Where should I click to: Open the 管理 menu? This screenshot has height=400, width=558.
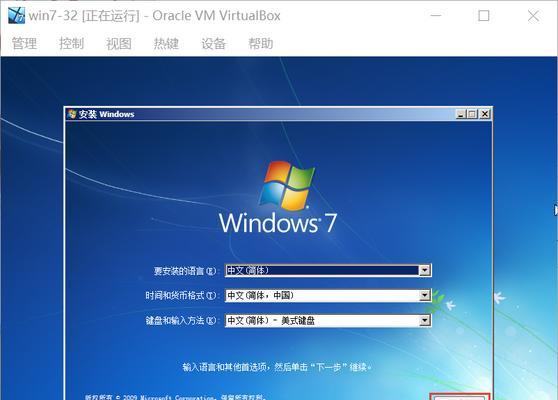[x=24, y=43]
